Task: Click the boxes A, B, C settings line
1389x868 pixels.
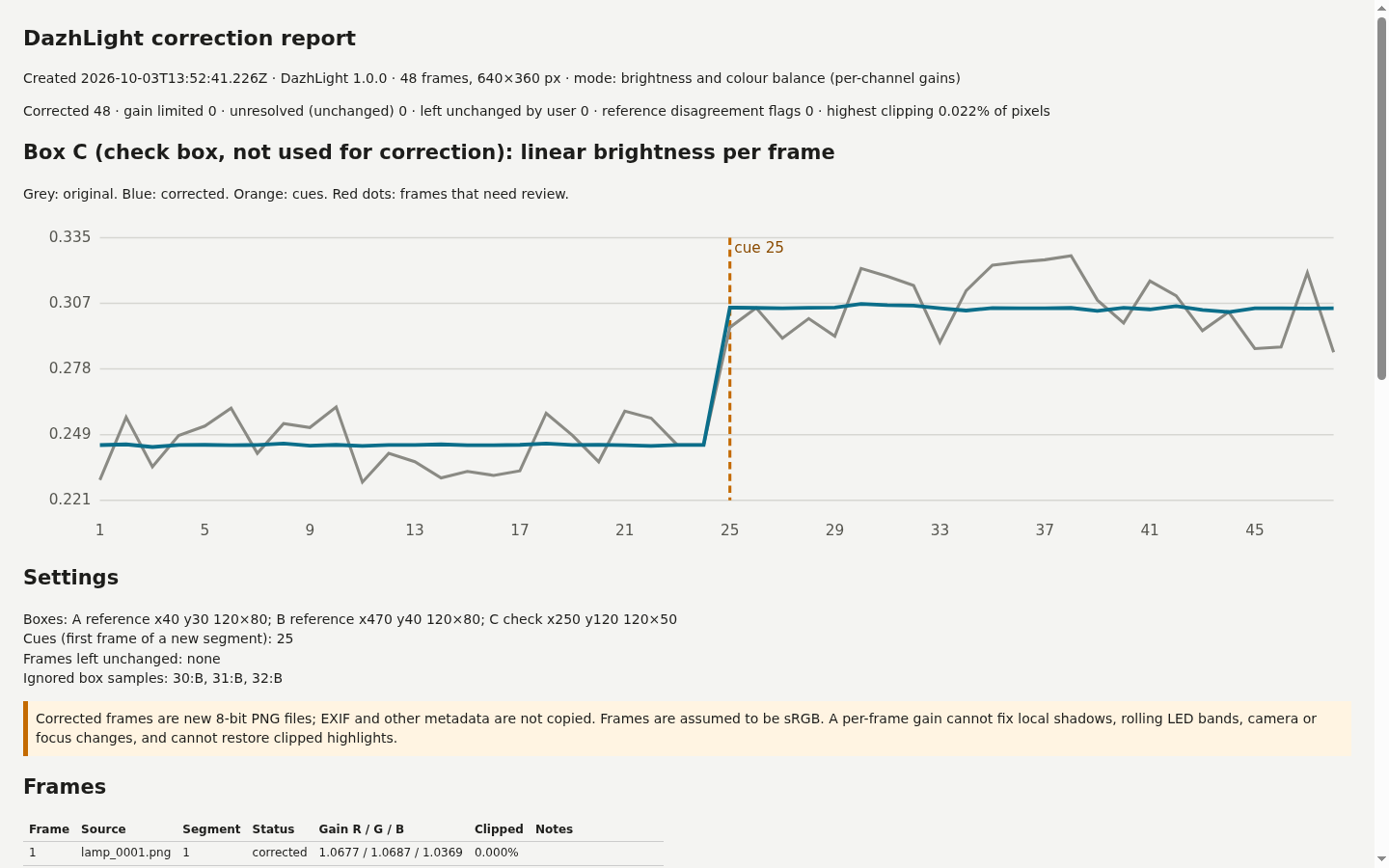Action: click(350, 619)
